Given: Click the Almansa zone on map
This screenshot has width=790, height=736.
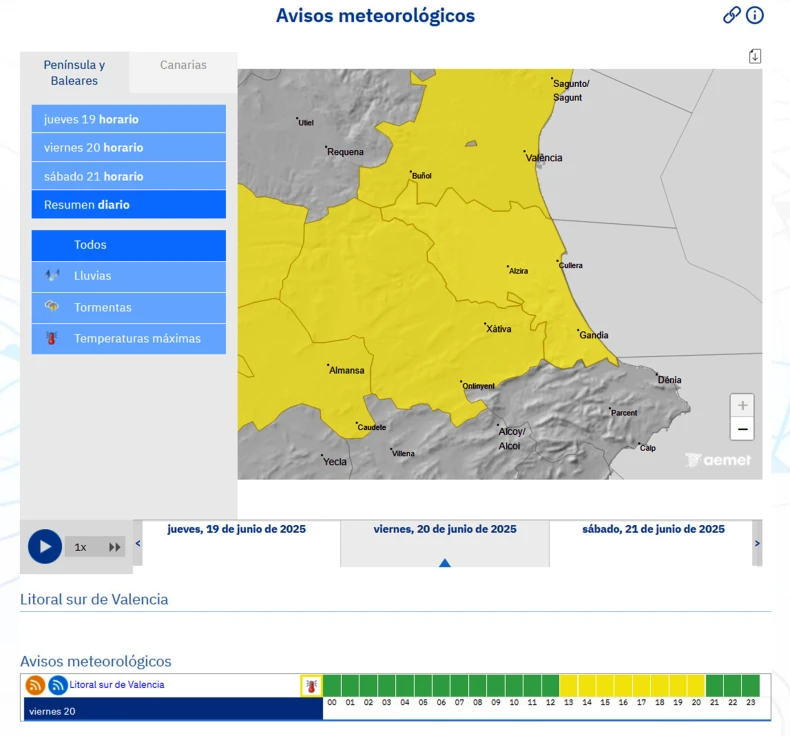Looking at the screenshot, I should pos(347,370).
